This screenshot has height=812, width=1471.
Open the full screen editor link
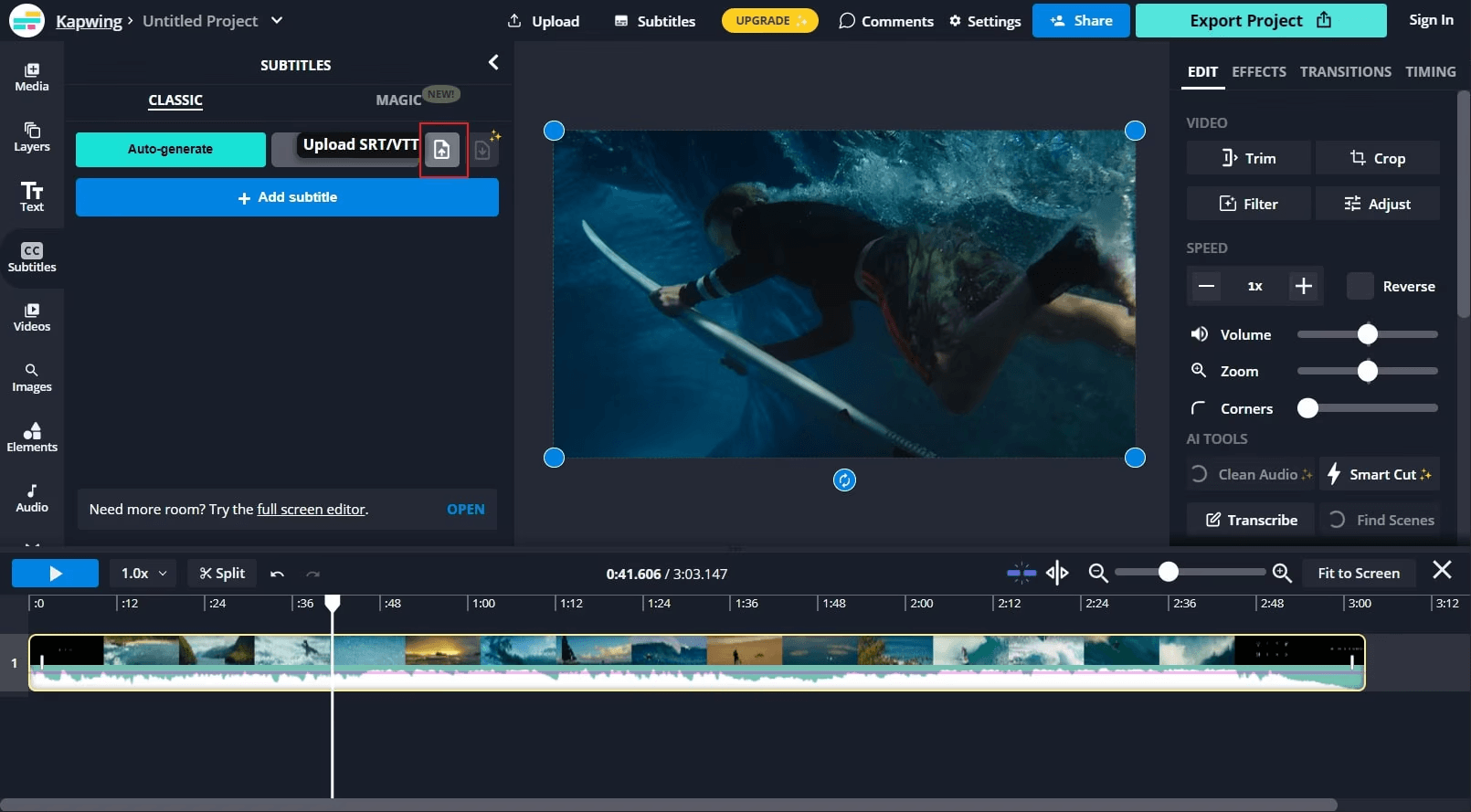pos(311,510)
